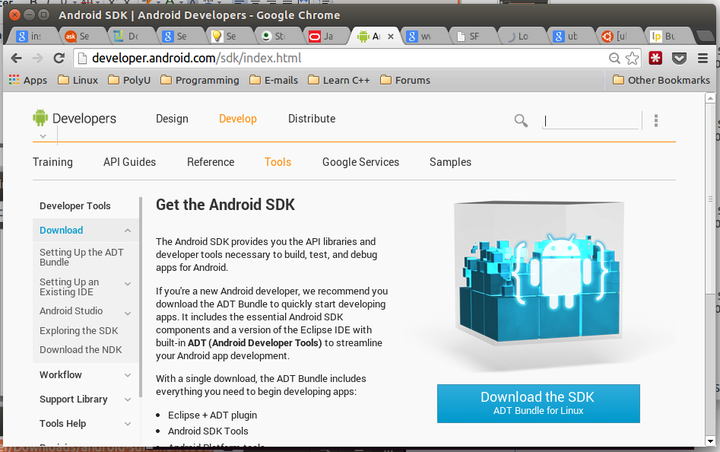Go to the Reference section
The height and width of the screenshot is (452, 720).
[211, 162]
